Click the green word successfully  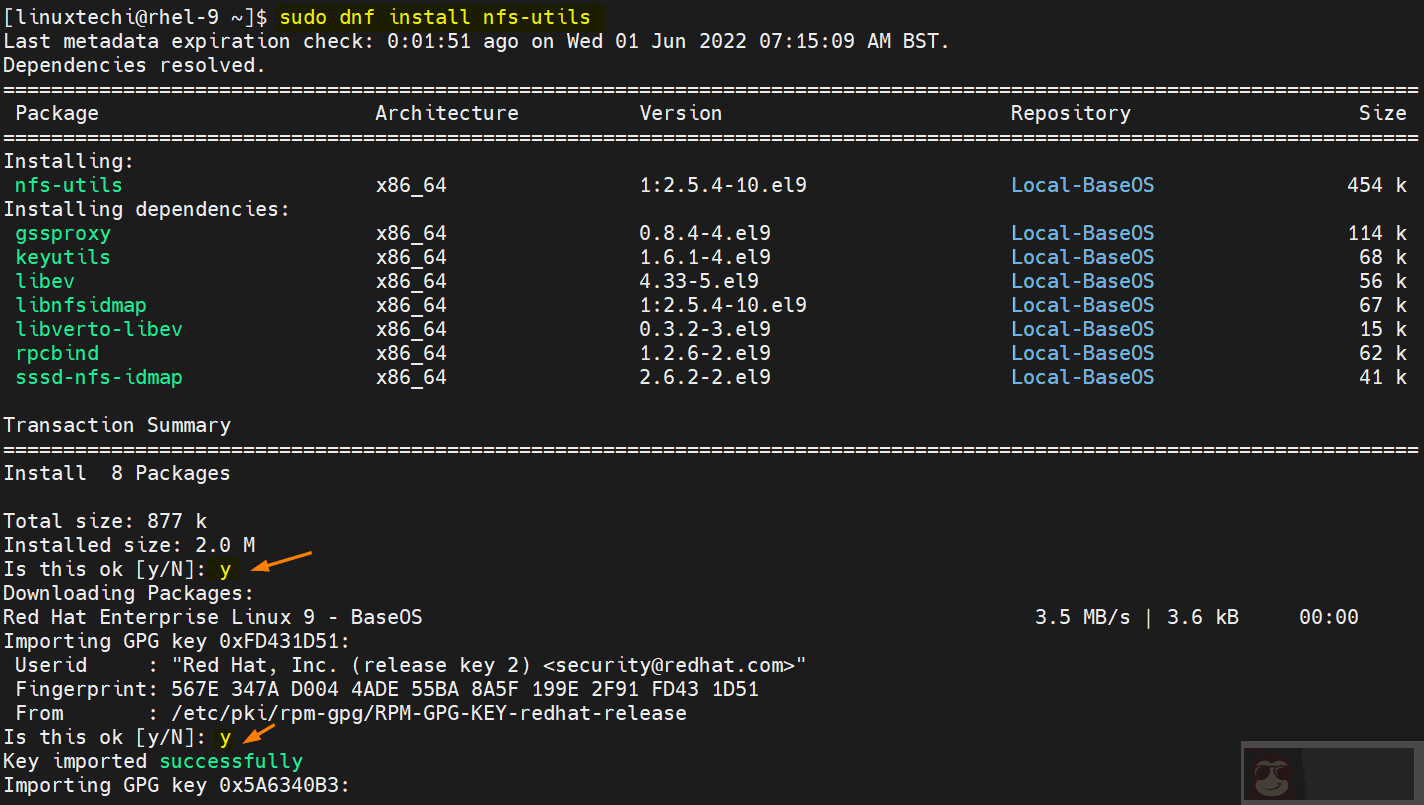[x=231, y=761]
